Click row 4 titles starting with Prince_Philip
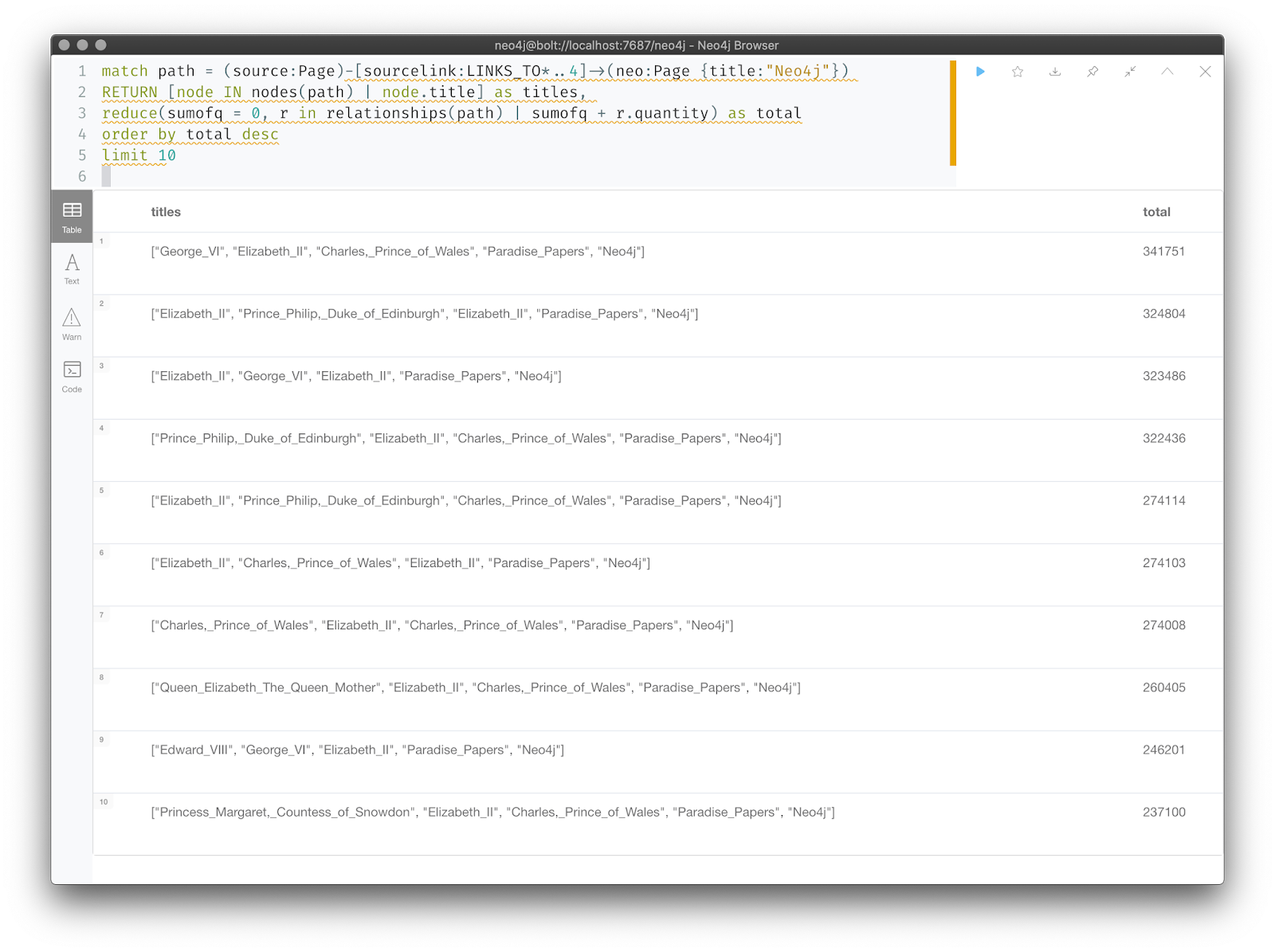1275x952 pixels. pos(466,438)
